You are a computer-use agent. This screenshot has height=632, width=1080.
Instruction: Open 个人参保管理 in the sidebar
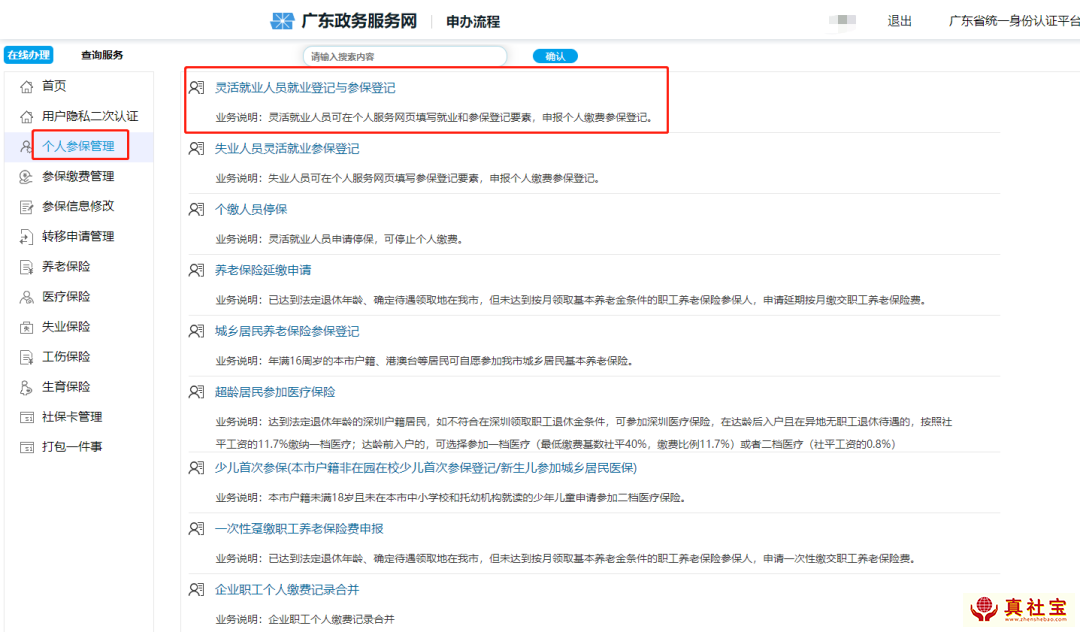78,147
